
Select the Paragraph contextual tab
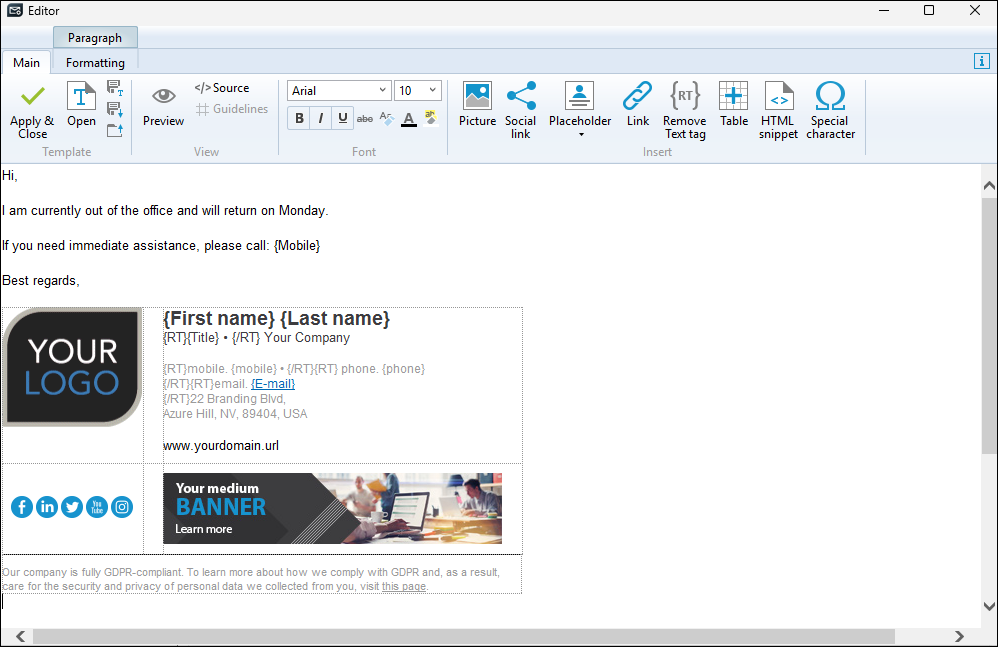(95, 38)
